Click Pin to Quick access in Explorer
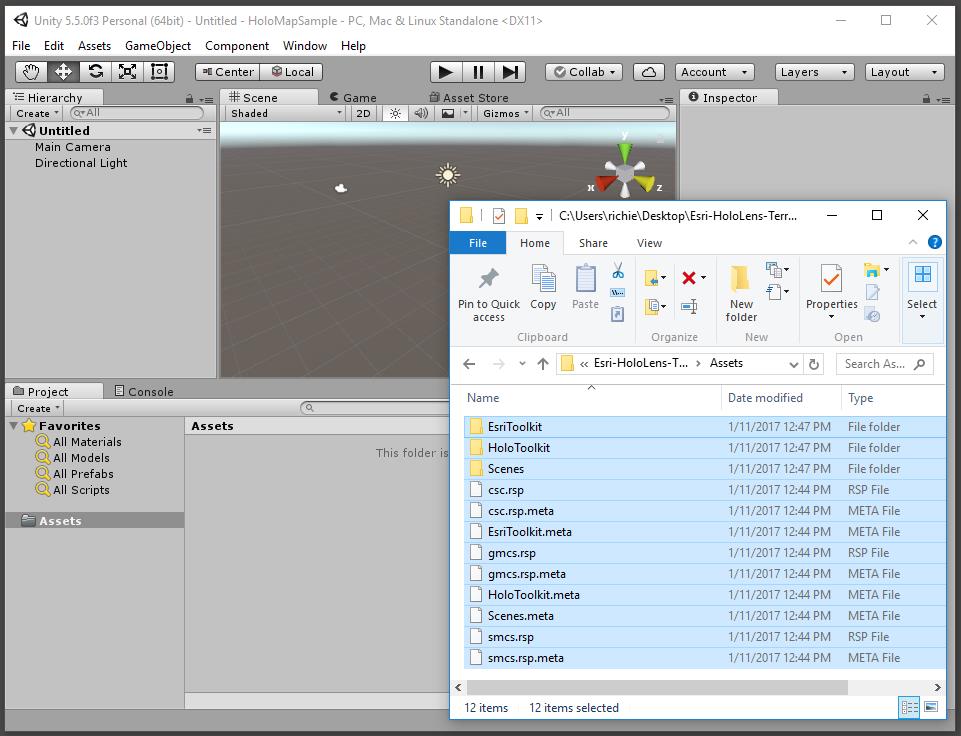961x736 pixels. pos(488,294)
